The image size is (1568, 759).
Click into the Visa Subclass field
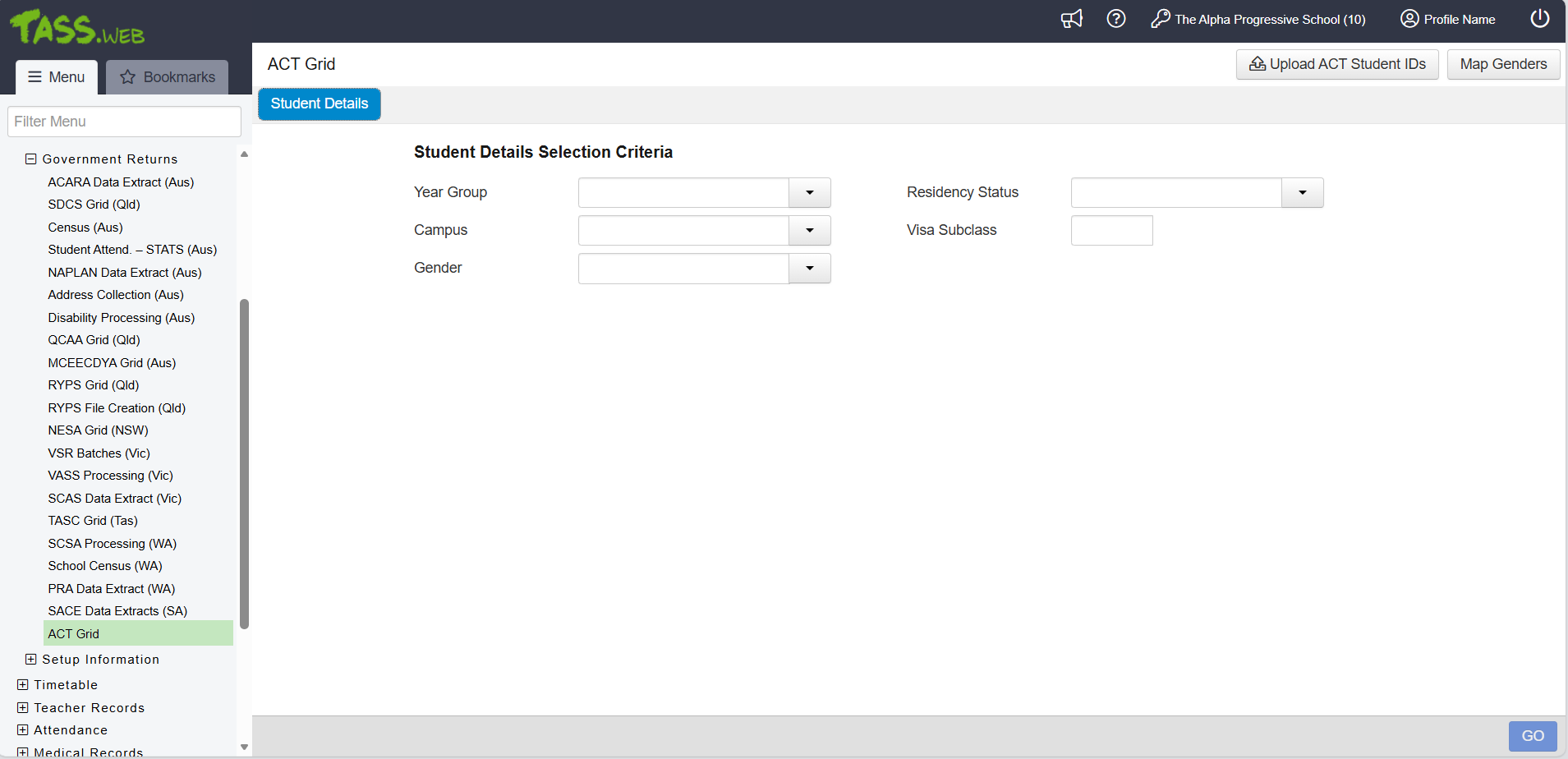point(1111,231)
